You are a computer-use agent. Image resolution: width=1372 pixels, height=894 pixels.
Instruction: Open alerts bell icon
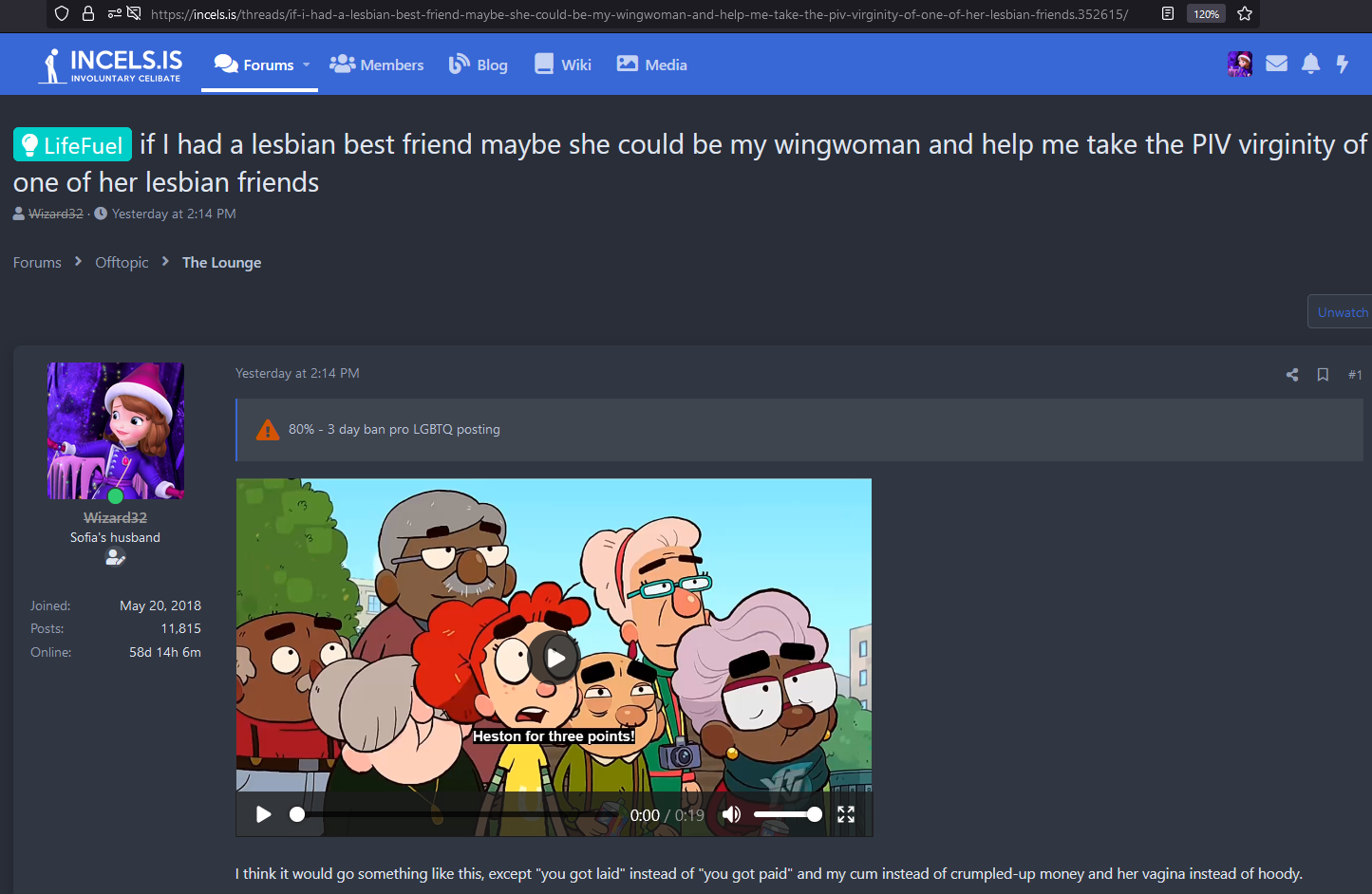(x=1310, y=64)
